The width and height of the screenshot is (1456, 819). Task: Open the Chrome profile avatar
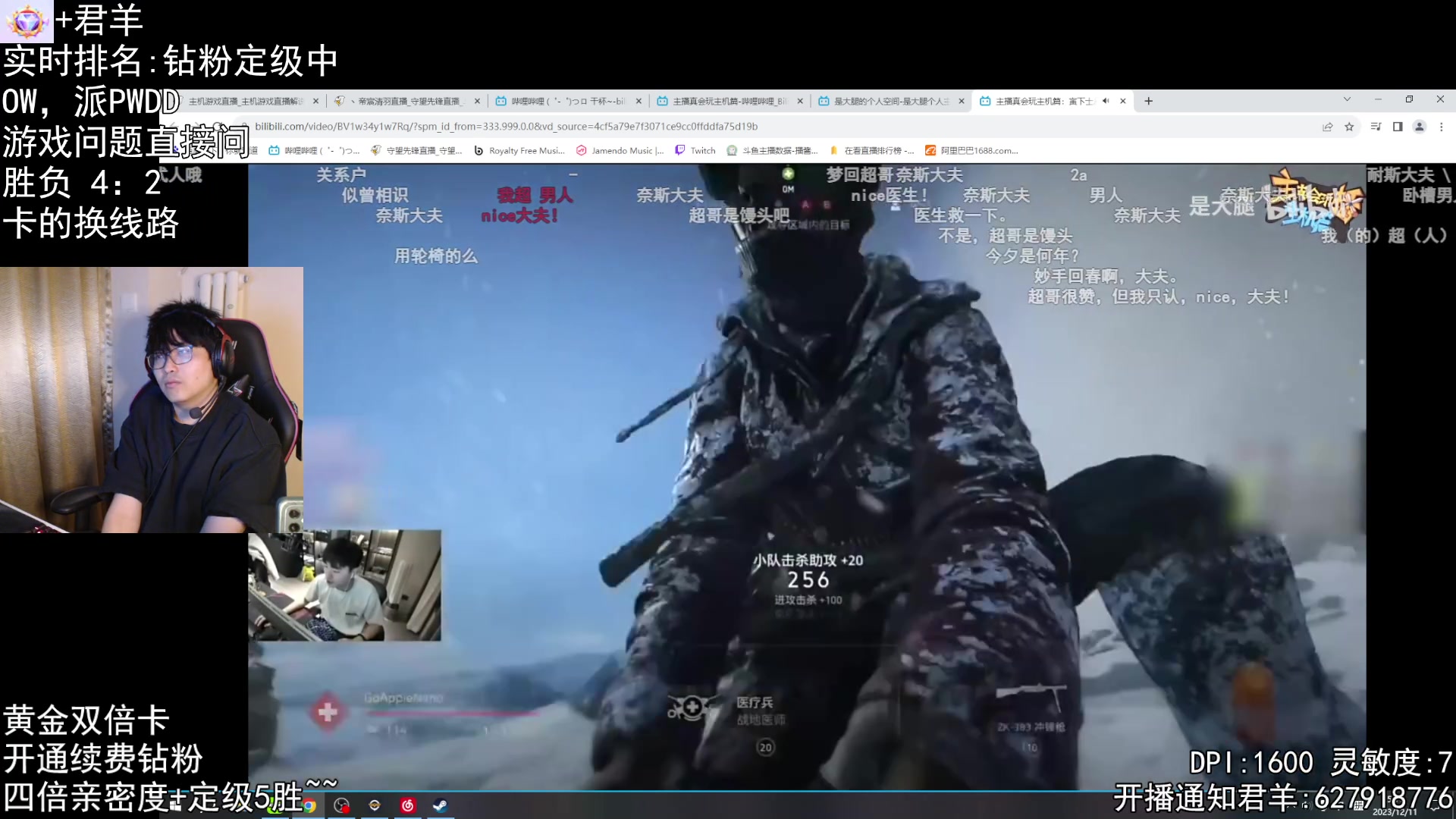1420,127
